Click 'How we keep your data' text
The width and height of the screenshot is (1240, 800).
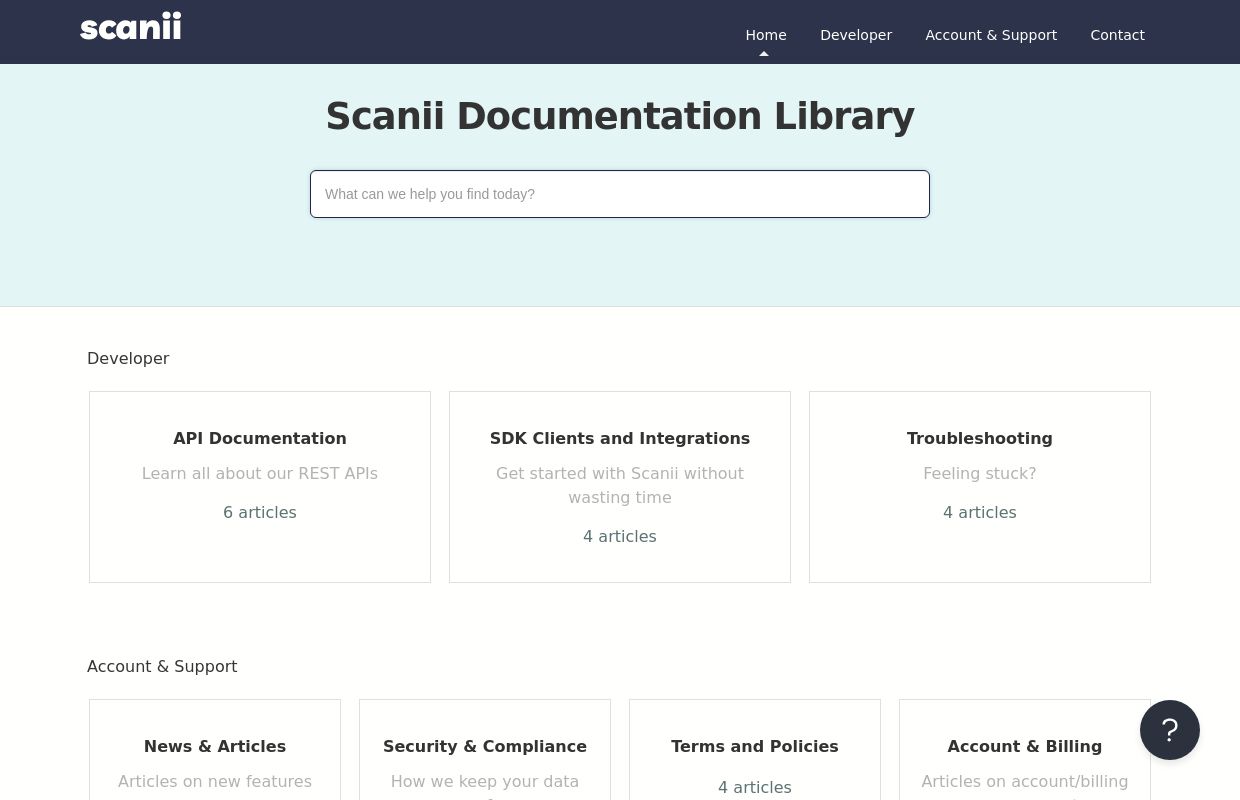[x=485, y=781]
